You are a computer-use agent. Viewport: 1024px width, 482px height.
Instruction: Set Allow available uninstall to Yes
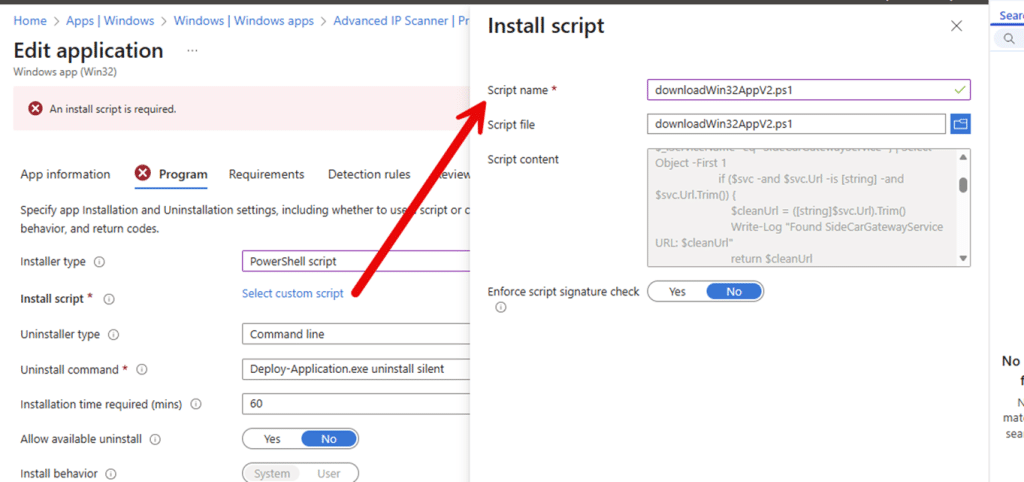click(x=271, y=439)
